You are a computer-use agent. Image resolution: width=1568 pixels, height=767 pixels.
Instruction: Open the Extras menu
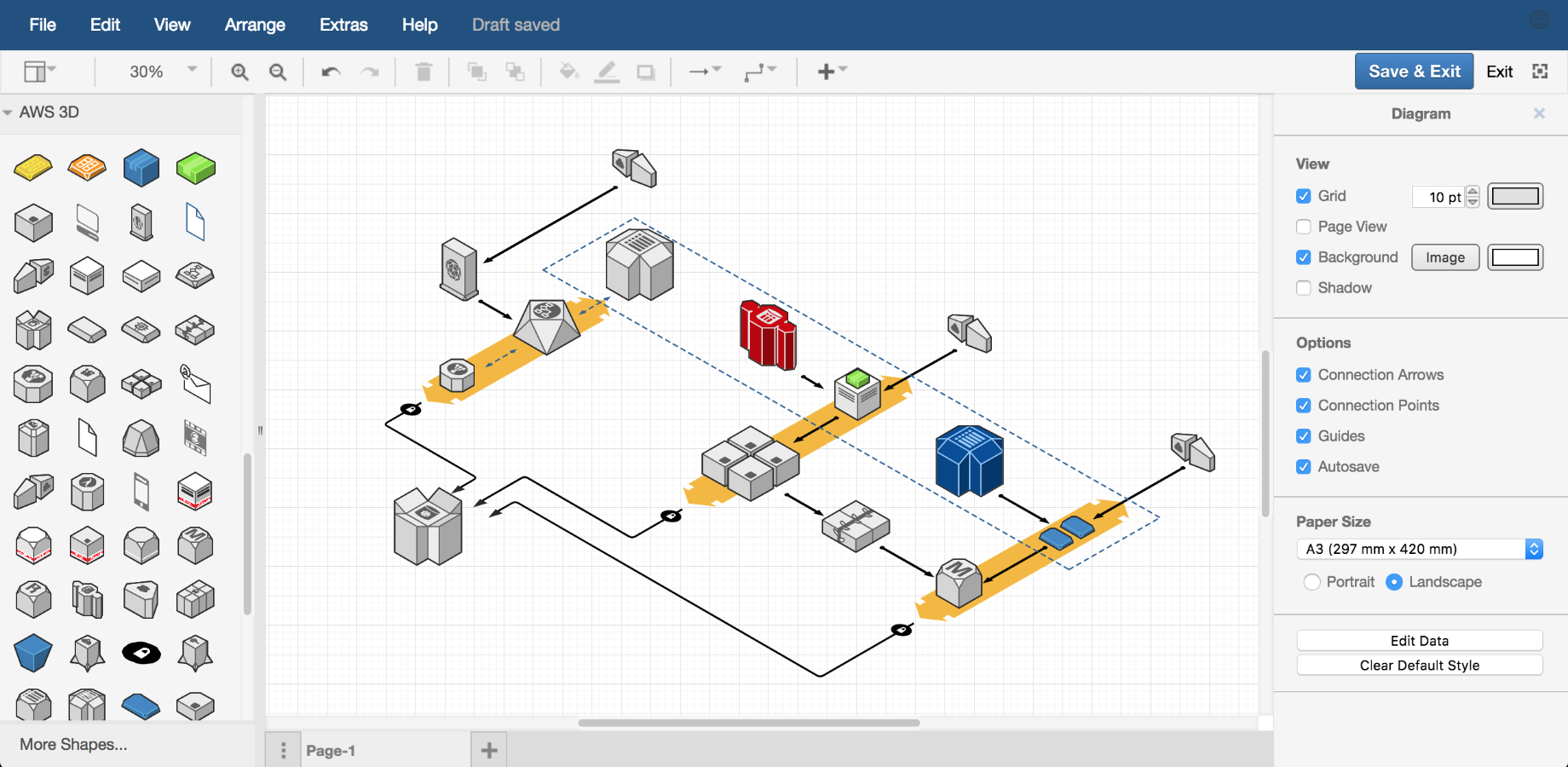pyautogui.click(x=343, y=25)
